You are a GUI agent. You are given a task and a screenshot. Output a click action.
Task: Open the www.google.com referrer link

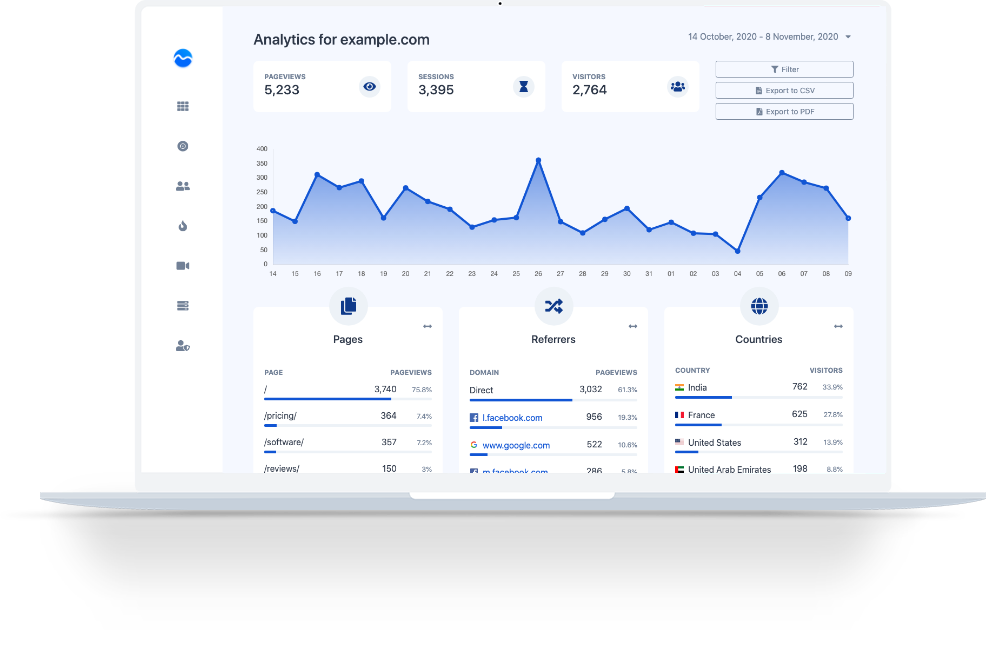pyautogui.click(x=516, y=445)
